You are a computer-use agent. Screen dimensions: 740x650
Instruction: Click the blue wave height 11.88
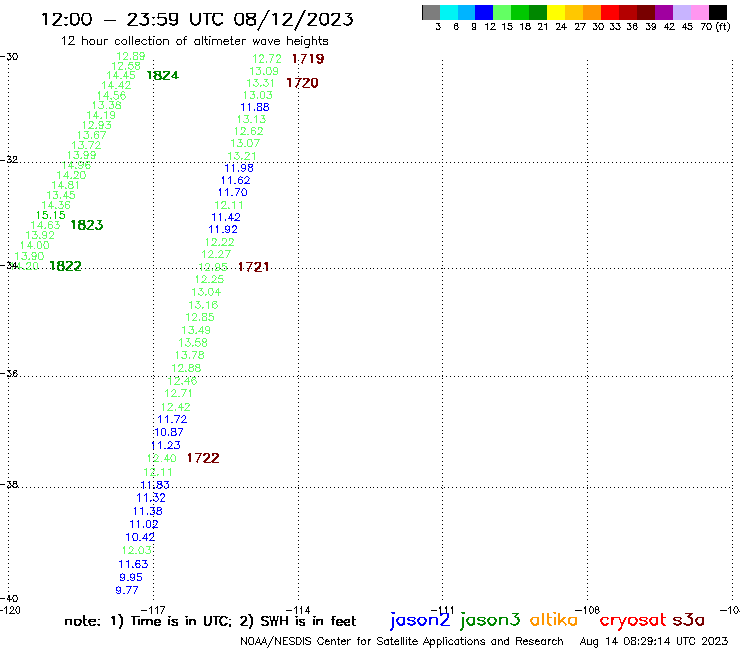click(x=255, y=107)
